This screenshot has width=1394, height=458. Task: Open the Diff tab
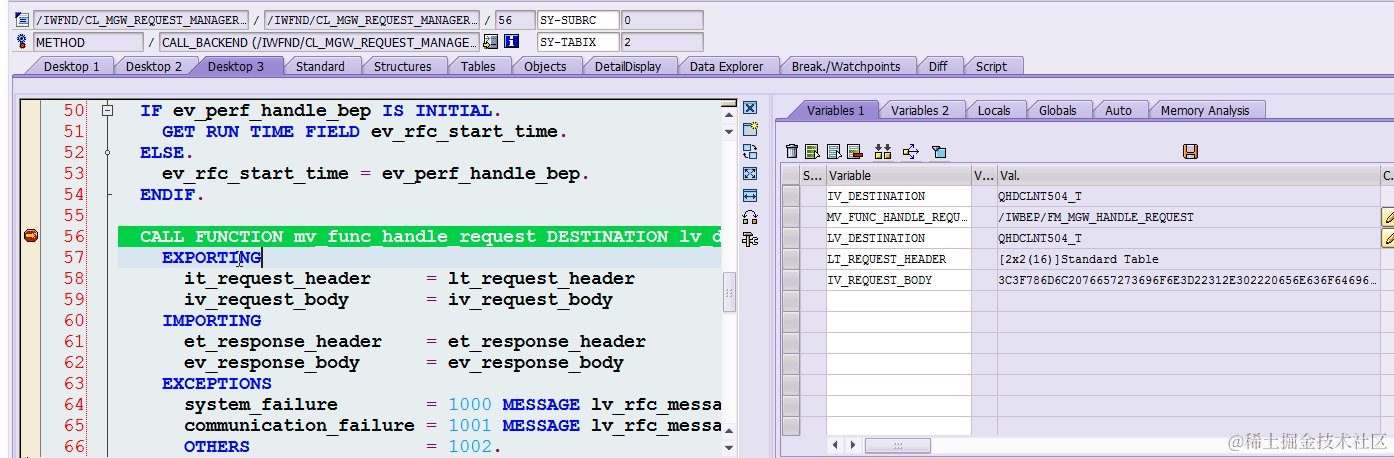coord(938,66)
